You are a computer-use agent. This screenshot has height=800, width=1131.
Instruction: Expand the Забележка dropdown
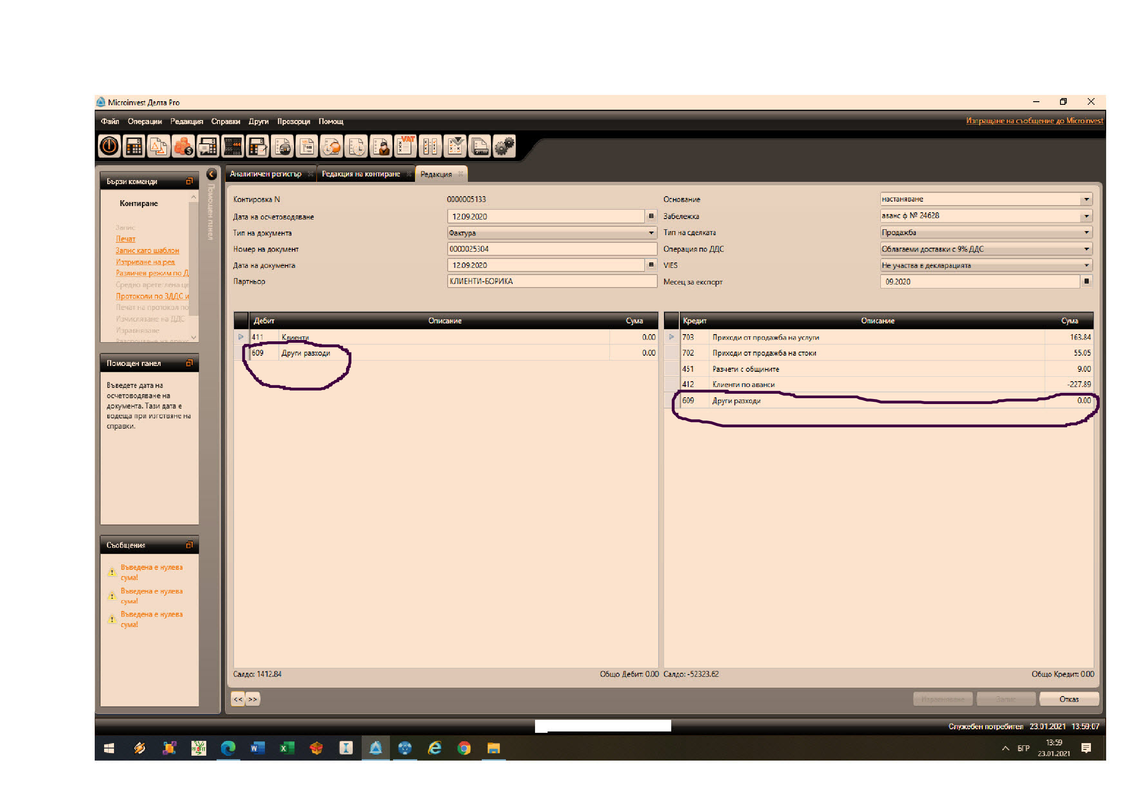[x=1086, y=216]
